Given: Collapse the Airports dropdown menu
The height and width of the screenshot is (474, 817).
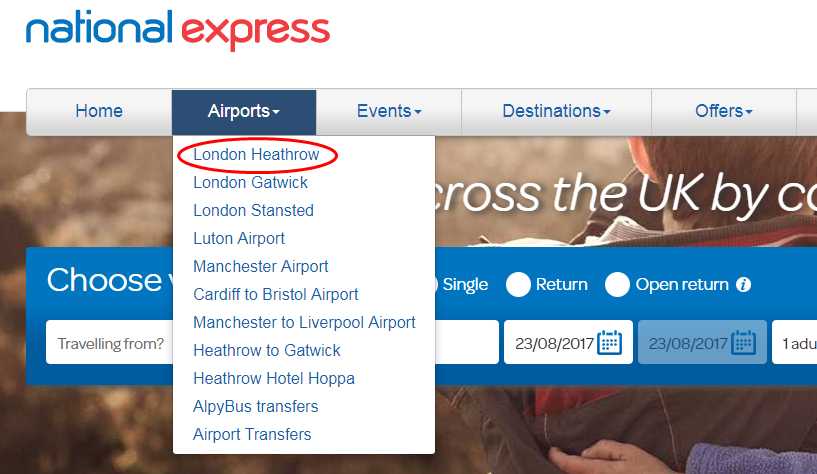Looking at the screenshot, I should point(244,111).
